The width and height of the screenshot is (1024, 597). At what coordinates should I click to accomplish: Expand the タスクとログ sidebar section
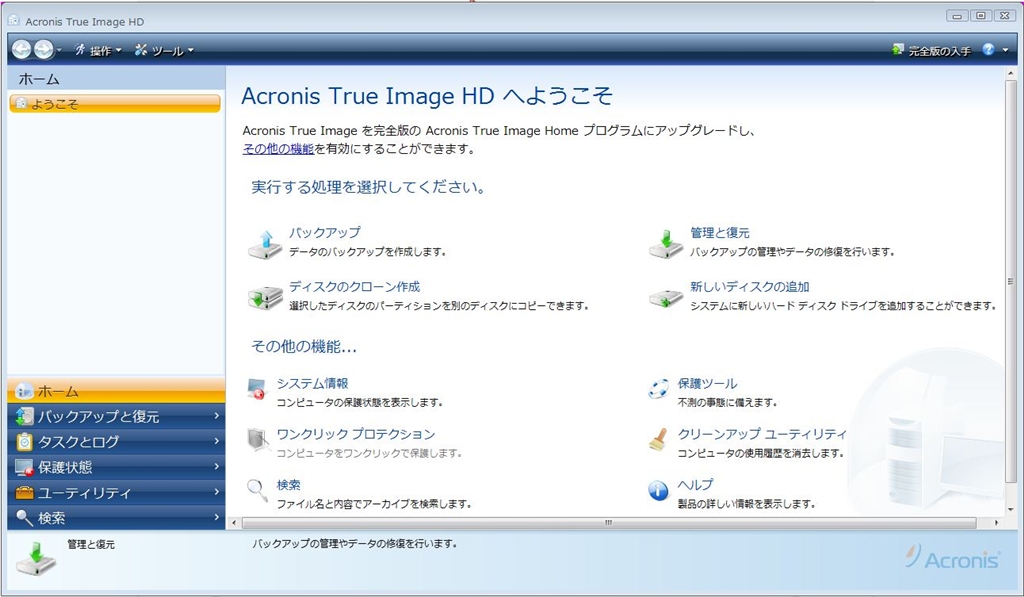(x=116, y=442)
